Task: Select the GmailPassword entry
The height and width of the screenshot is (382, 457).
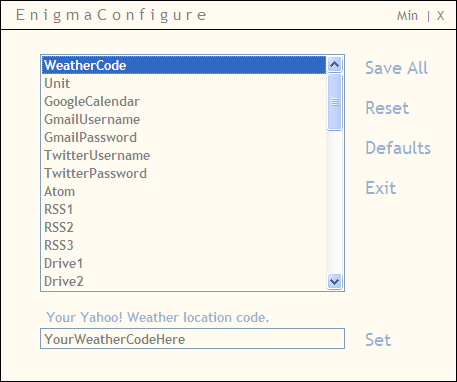Action: (184, 137)
